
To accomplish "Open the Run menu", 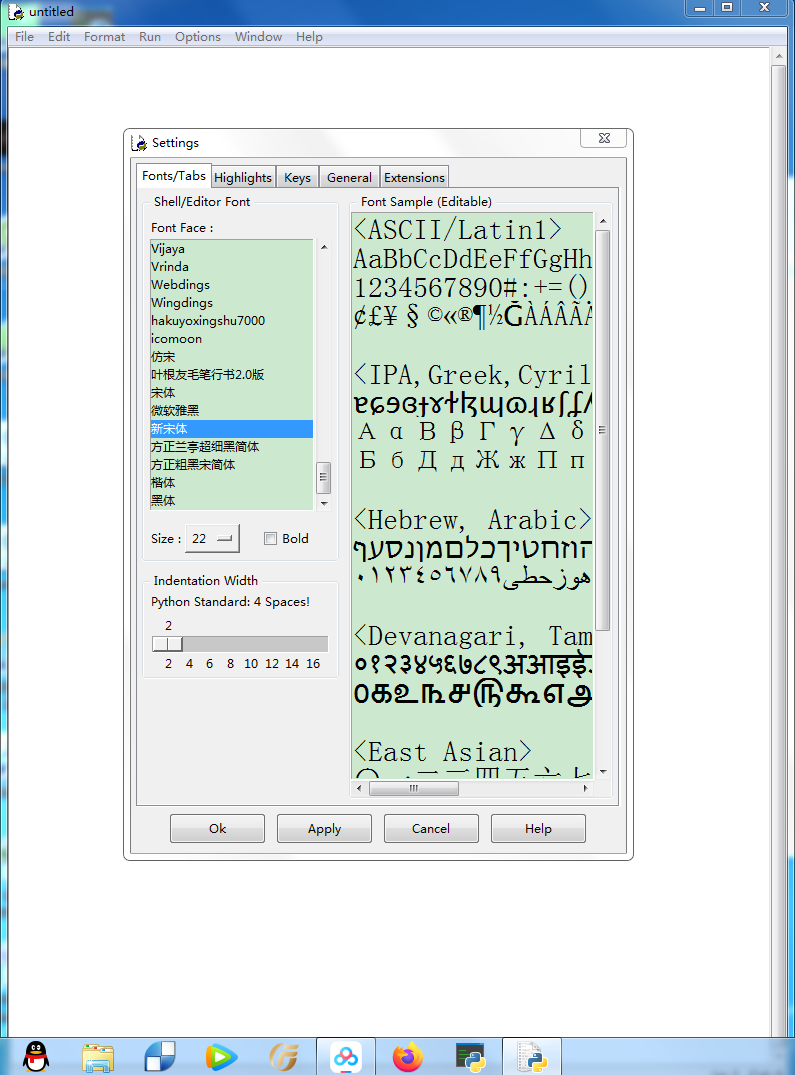I will (149, 36).
